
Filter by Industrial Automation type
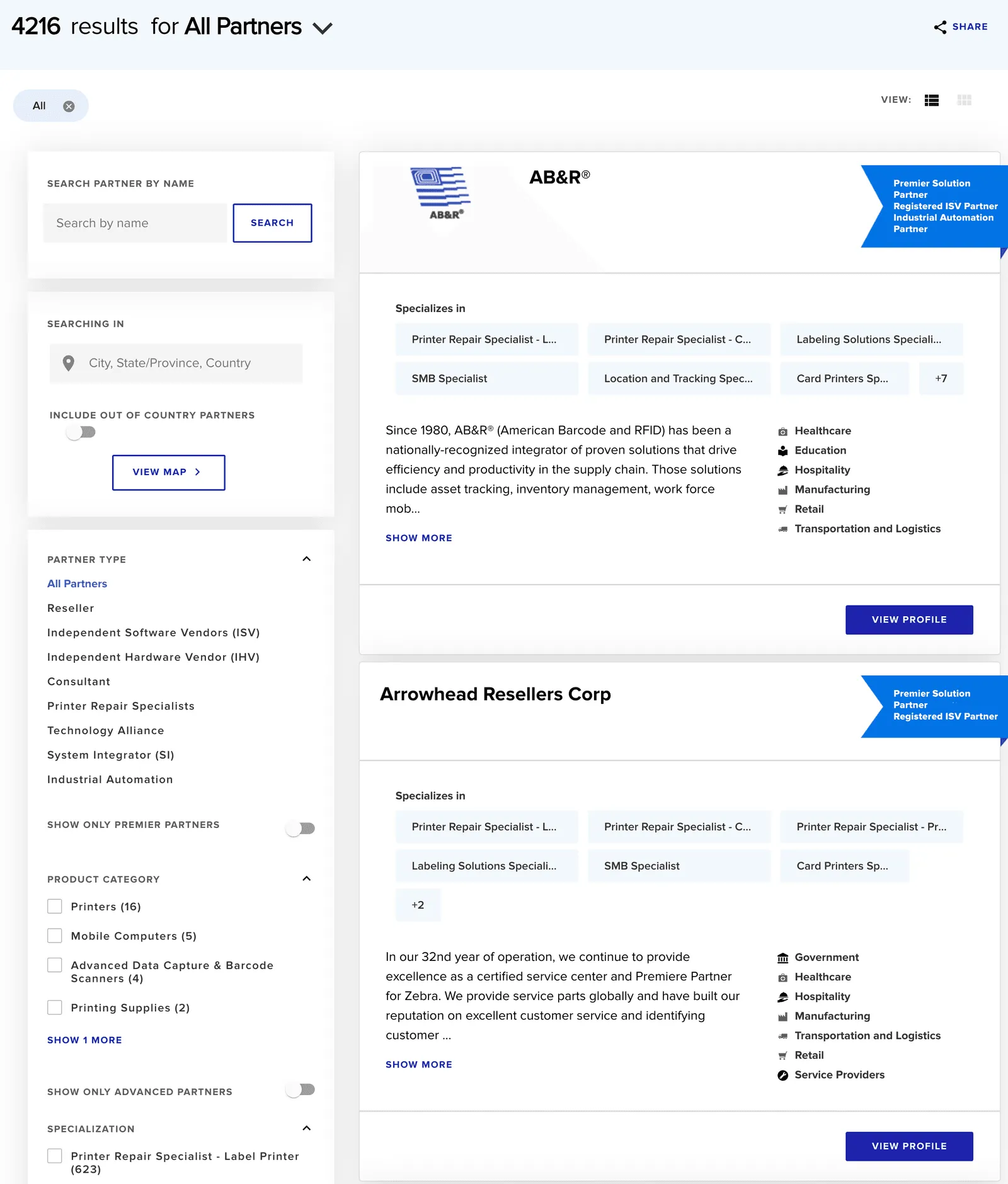(x=110, y=781)
